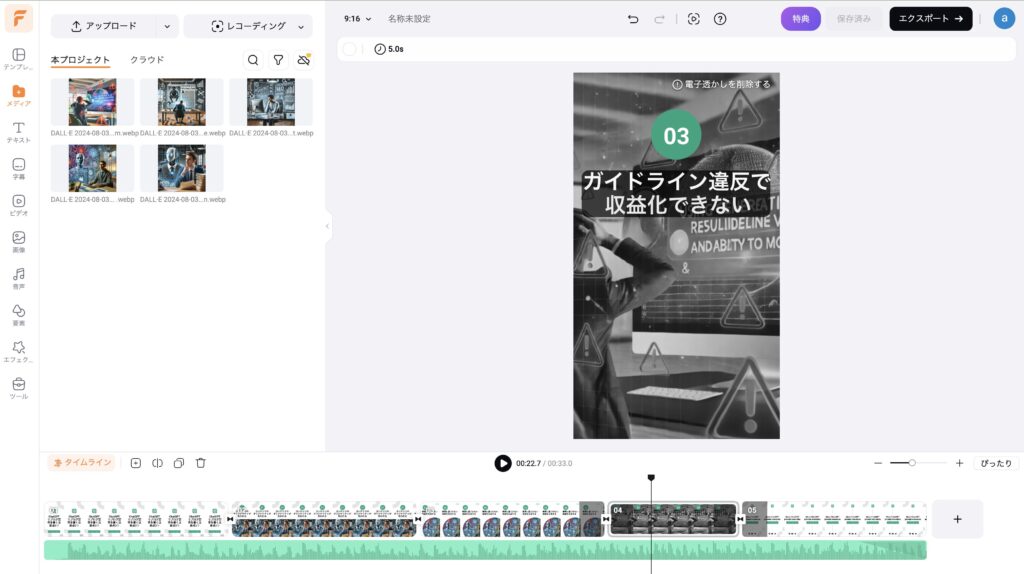The height and width of the screenshot is (574, 1024).
Task: Click the undo arrow icon
Action: (633, 19)
